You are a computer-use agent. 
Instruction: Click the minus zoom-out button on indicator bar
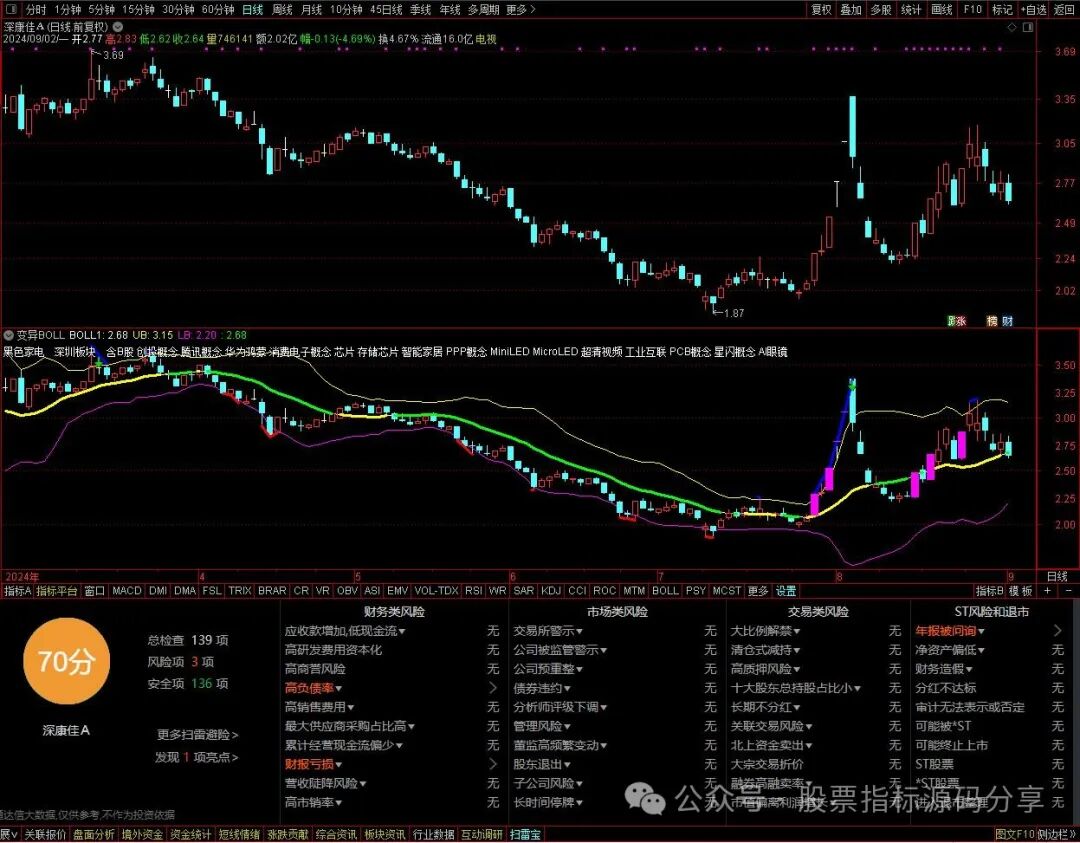1069,590
